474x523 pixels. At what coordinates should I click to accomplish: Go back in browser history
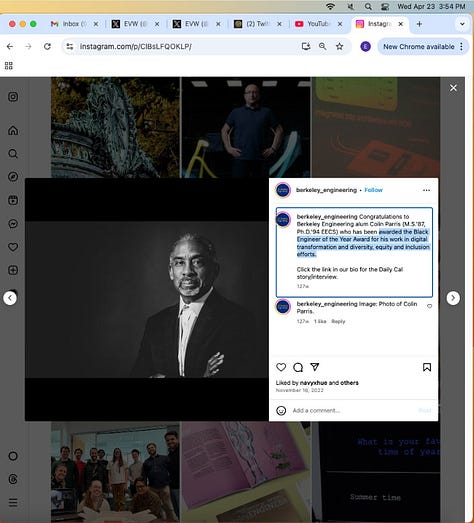click(x=10, y=46)
